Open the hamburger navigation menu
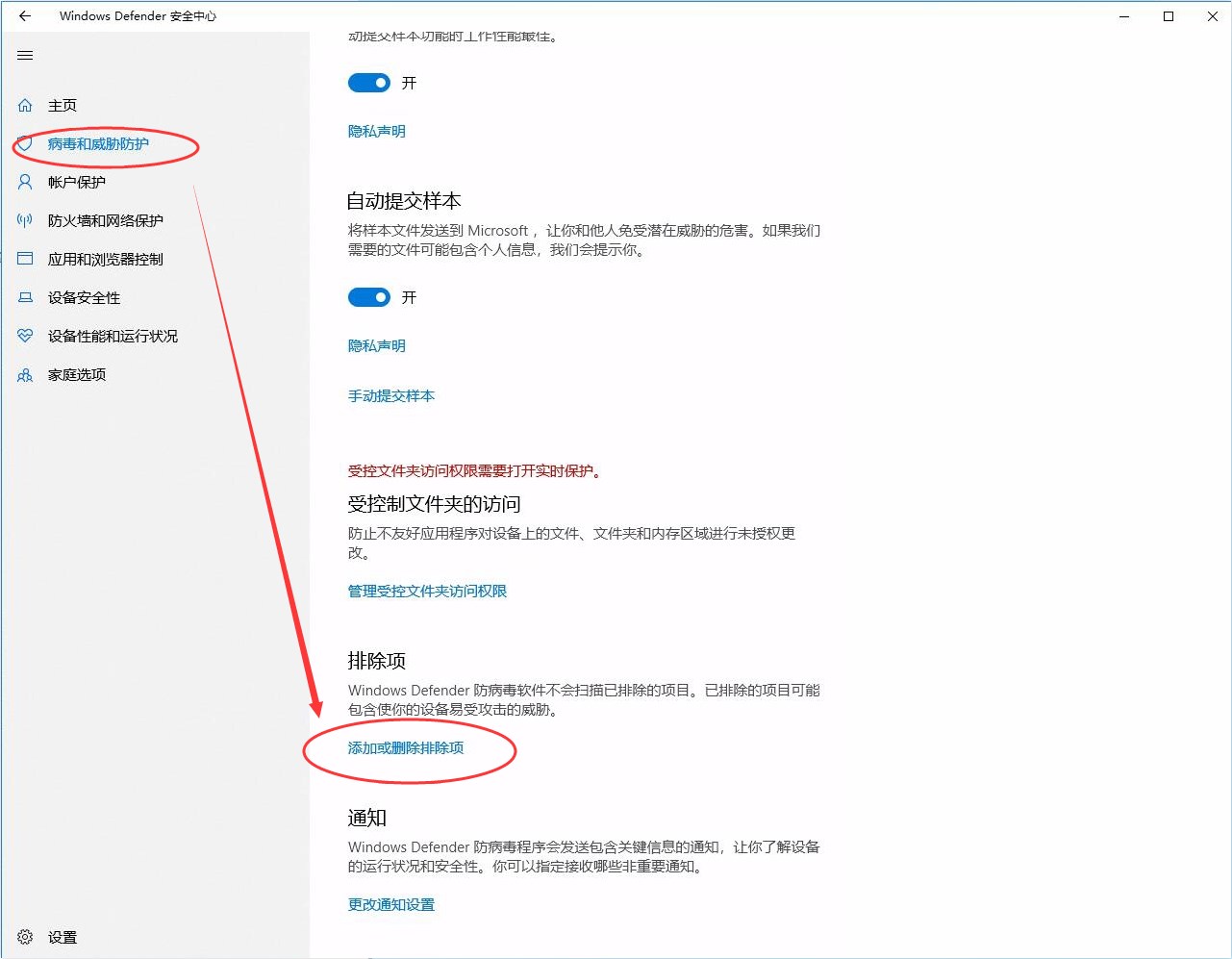This screenshot has width=1232, height=959. coord(25,56)
